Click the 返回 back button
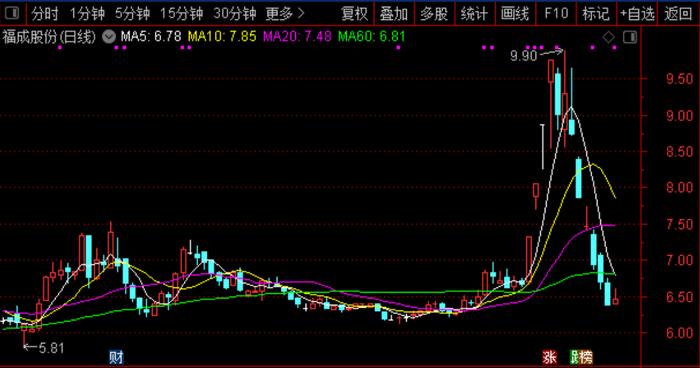This screenshot has height=368, width=700. [678, 14]
